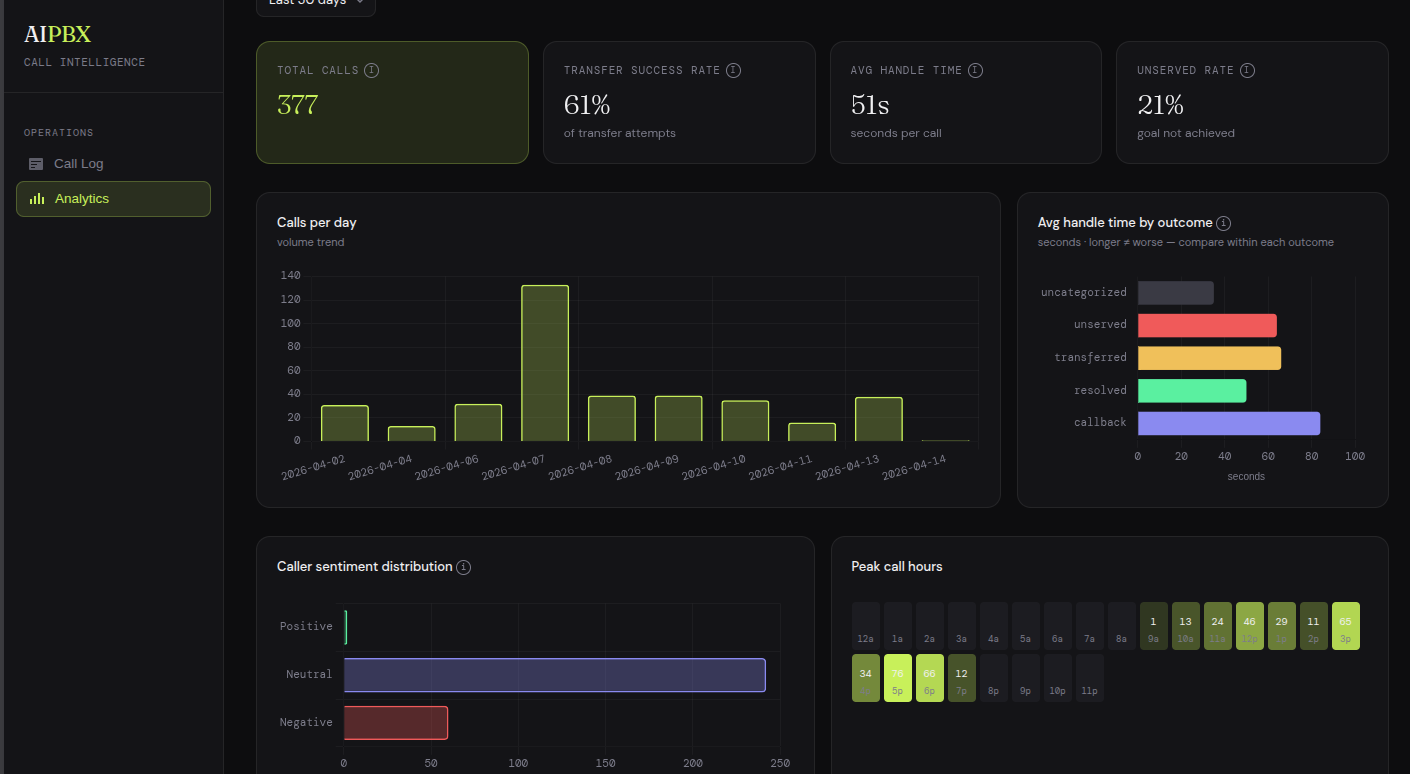Screen dimensions: 1410x774
Task: Open info icon for Caller sentiment distribution
Action: 463,567
